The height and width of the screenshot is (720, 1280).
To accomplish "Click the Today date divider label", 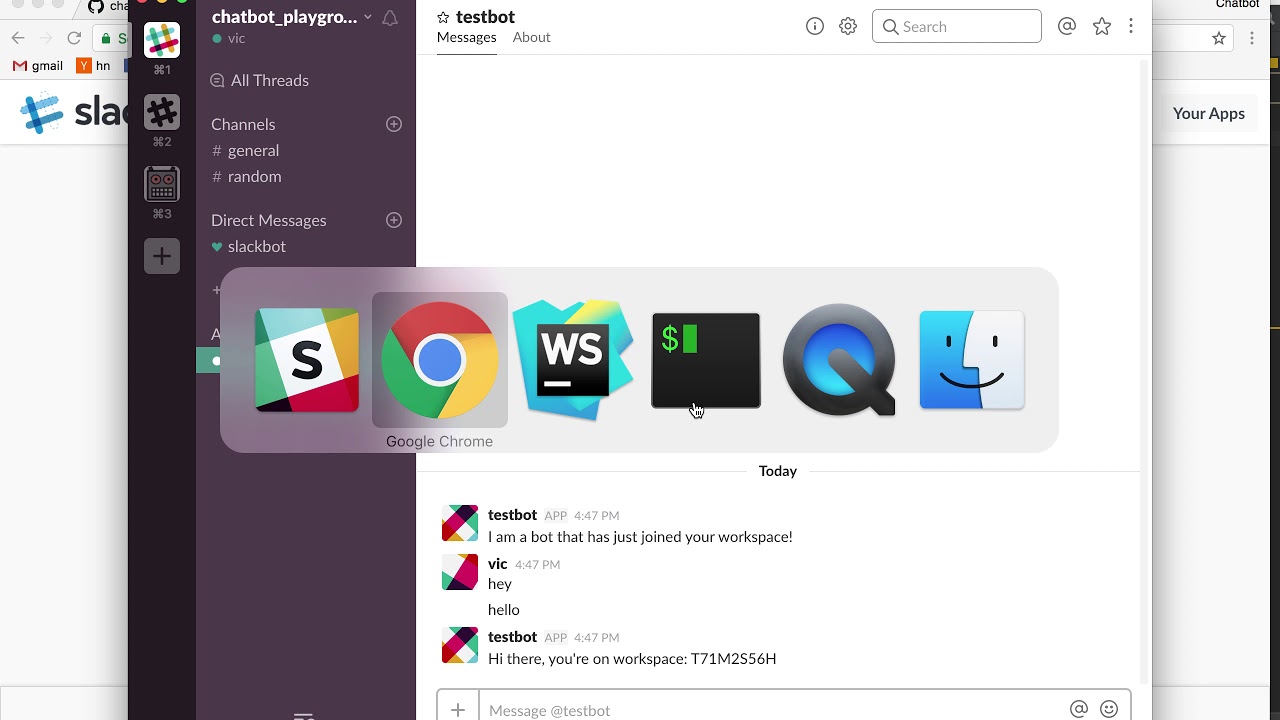I will tap(778, 471).
